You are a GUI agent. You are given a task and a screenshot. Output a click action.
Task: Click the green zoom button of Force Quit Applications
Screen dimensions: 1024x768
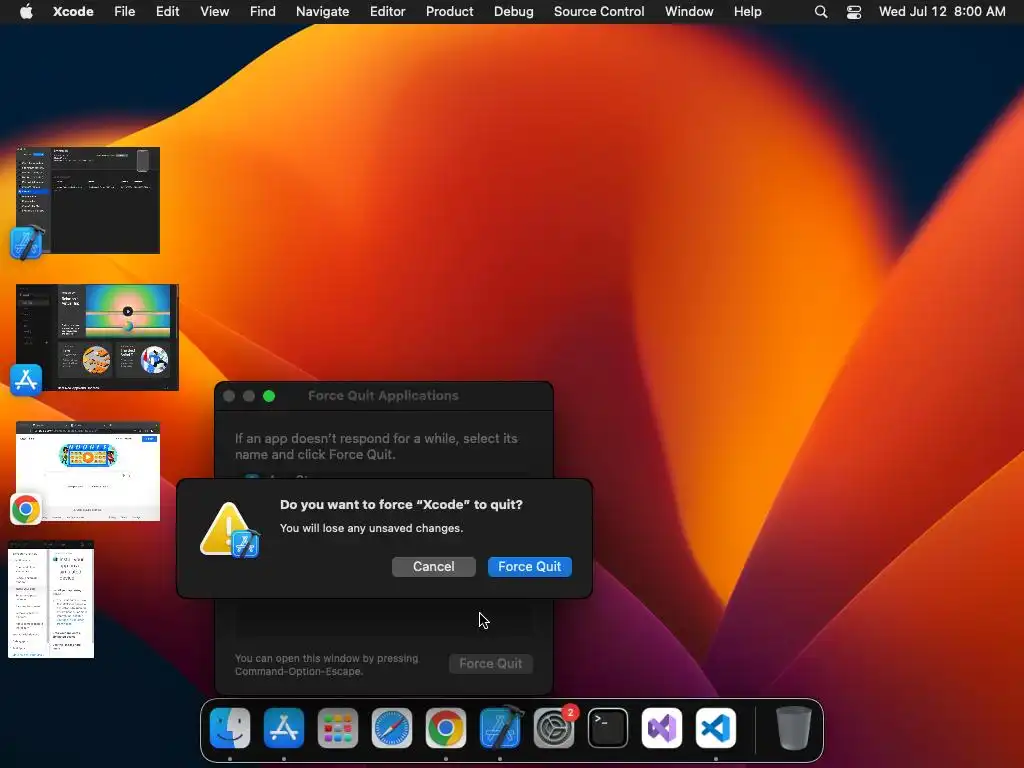pos(269,396)
